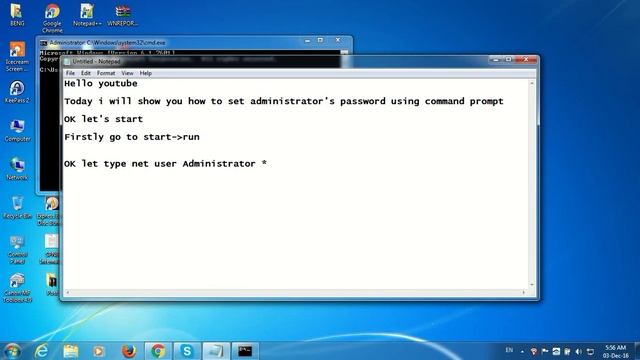Launch Firefox from the taskbar
Viewport: 640px width, 360px height.
pyautogui.click(x=129, y=351)
